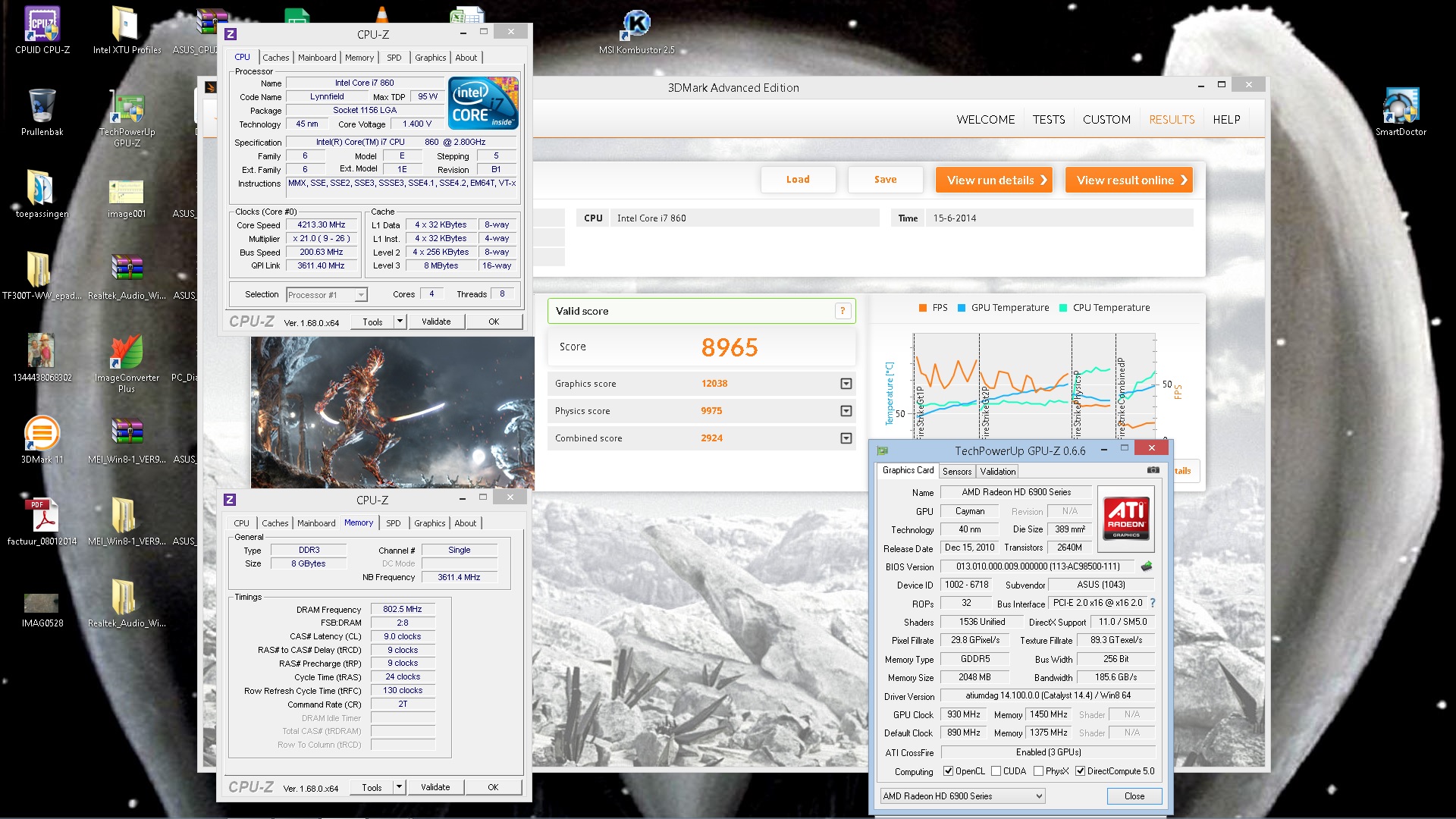Click the 8965 score value
The width and height of the screenshot is (1456, 819).
730,347
